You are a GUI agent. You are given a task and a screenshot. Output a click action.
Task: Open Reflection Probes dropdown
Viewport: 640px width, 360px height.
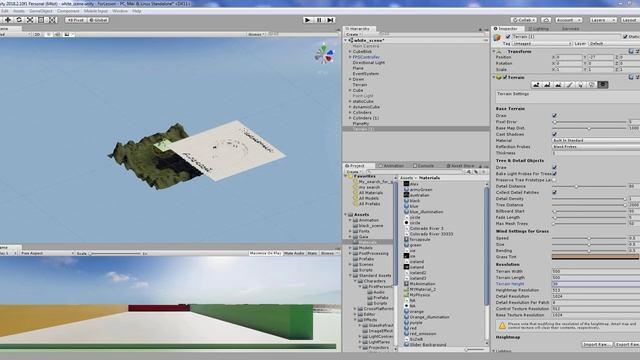[x=596, y=146]
